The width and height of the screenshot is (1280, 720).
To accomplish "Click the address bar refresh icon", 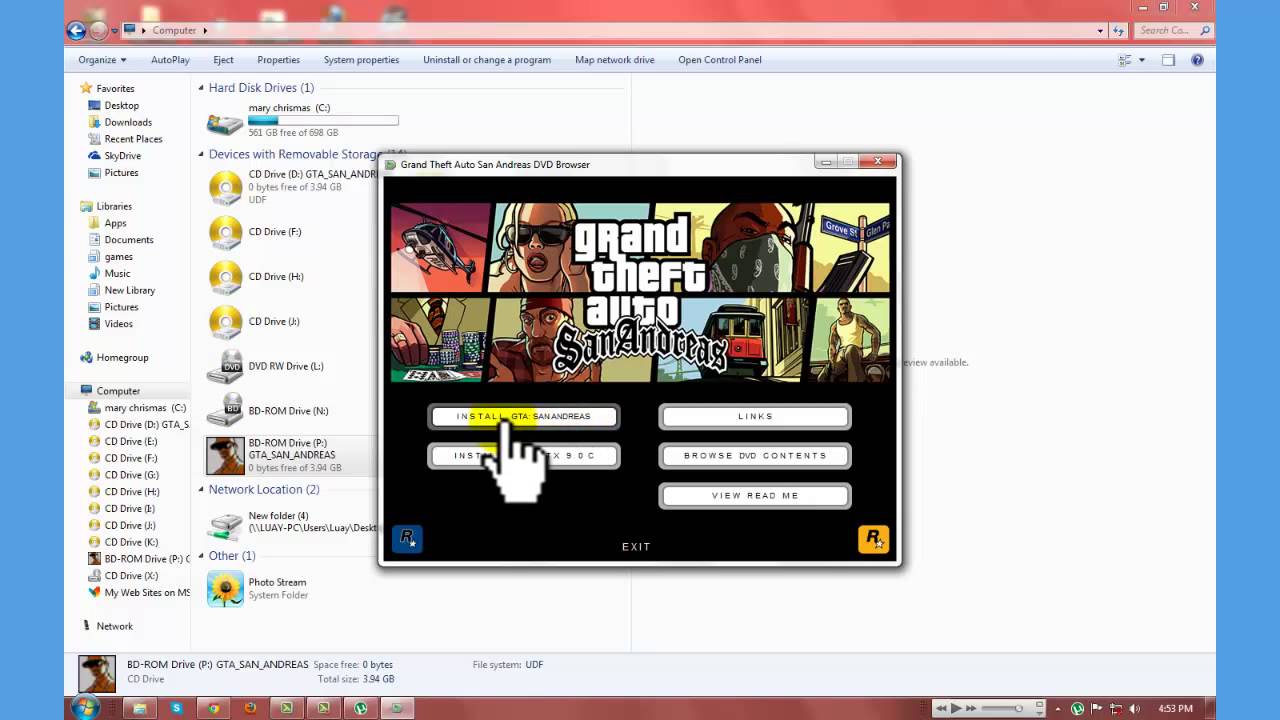I will 1119,30.
